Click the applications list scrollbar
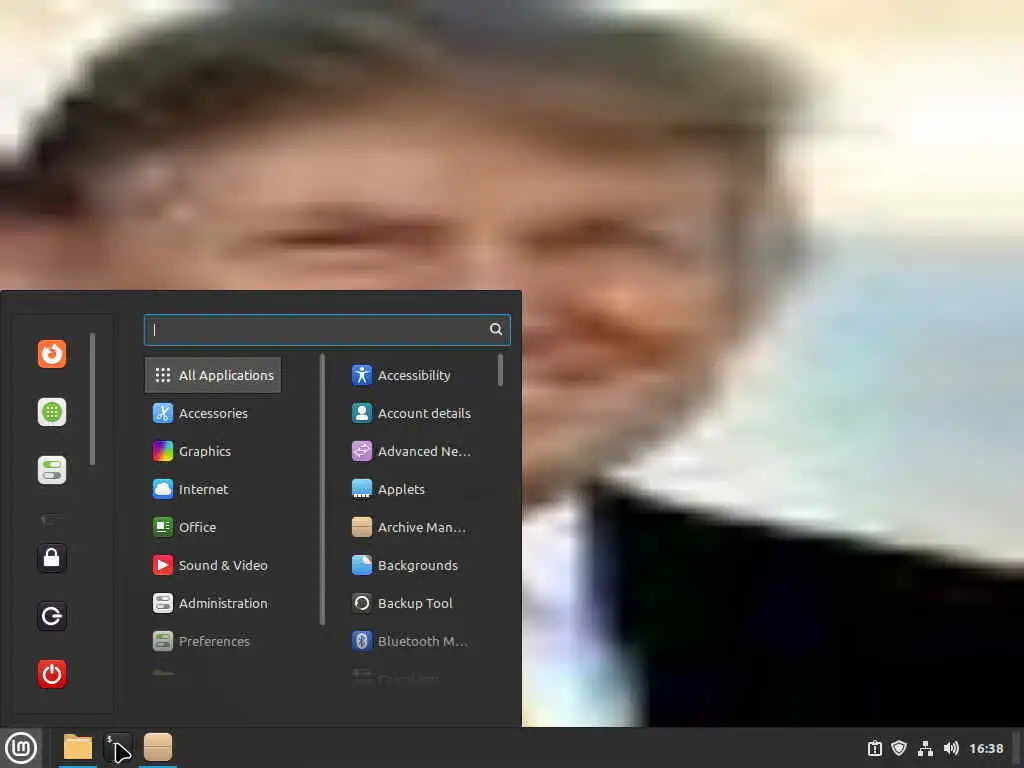The height and width of the screenshot is (768, 1024). pos(500,370)
